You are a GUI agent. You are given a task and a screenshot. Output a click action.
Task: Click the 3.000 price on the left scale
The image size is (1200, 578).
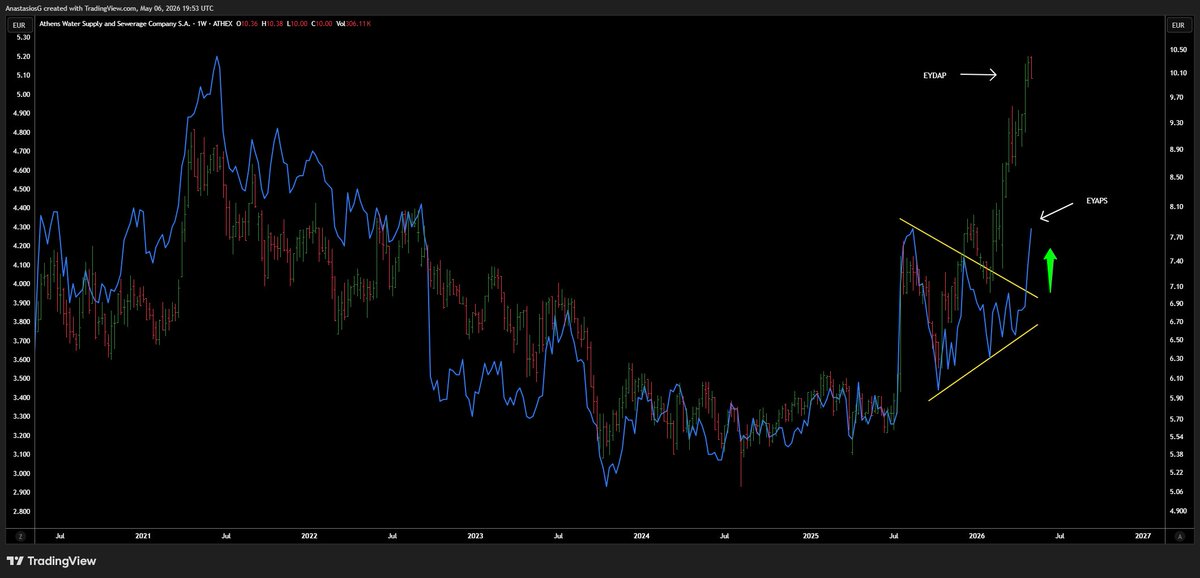tap(21, 473)
